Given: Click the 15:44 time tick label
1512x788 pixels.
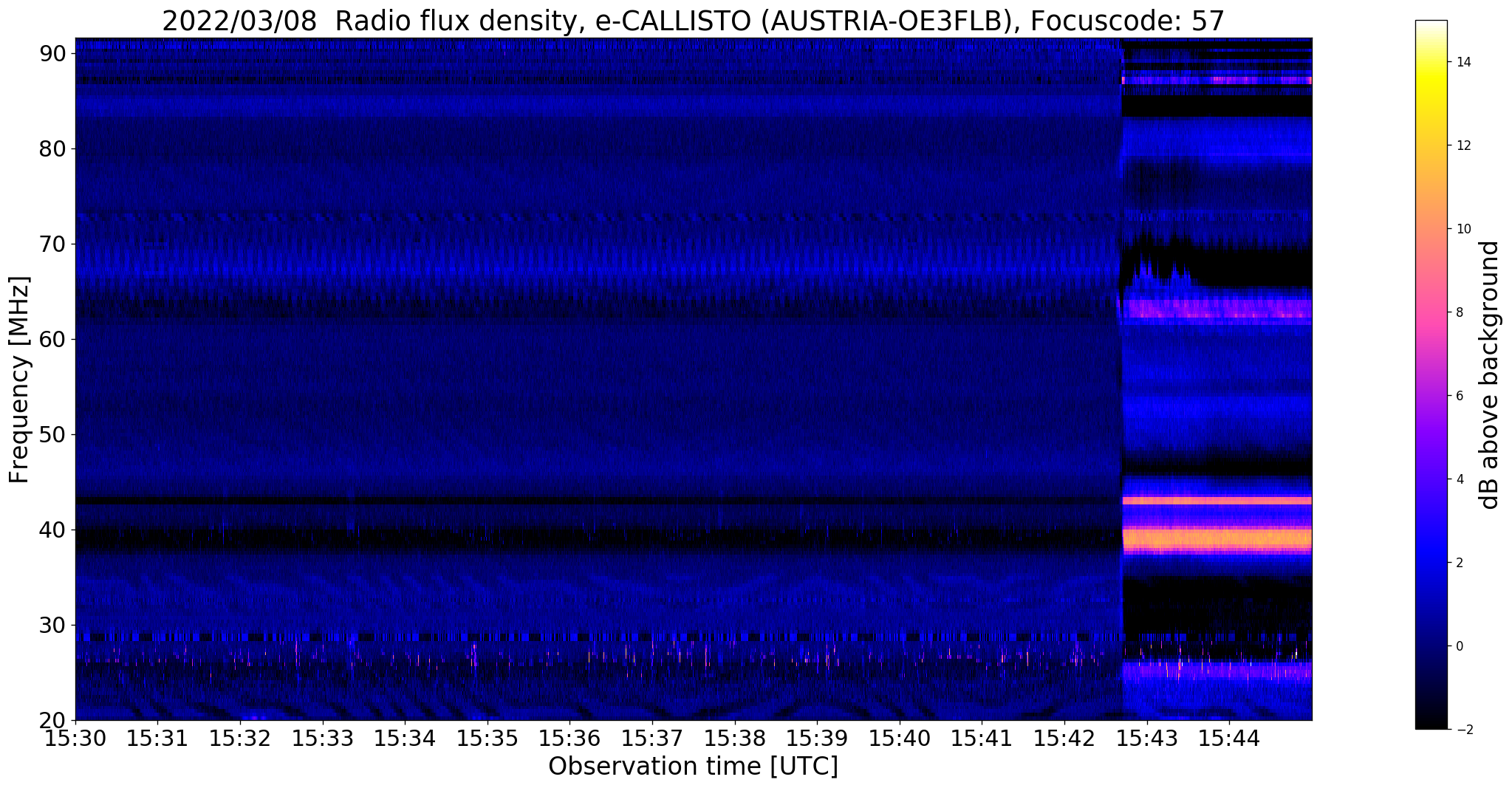Looking at the screenshot, I should pyautogui.click(x=1229, y=739).
